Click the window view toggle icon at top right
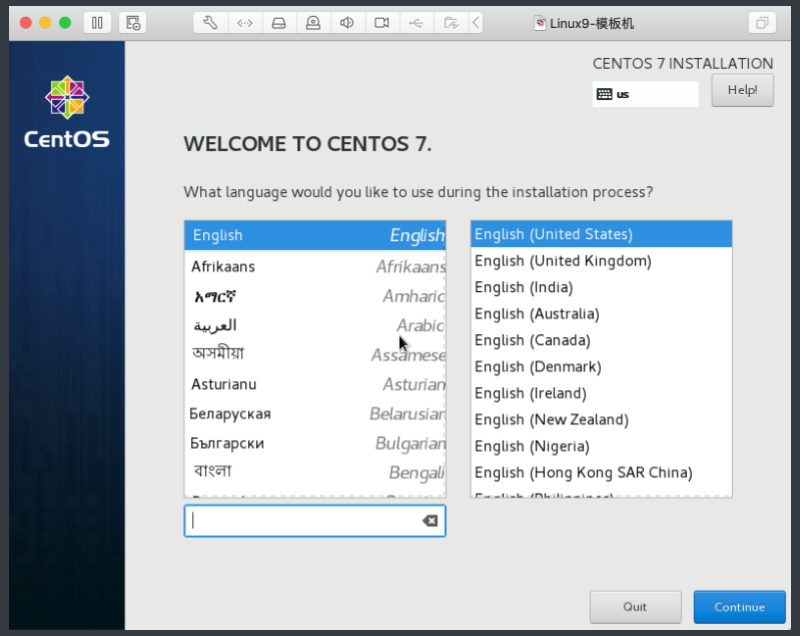This screenshot has height=636, width=800. [x=762, y=23]
